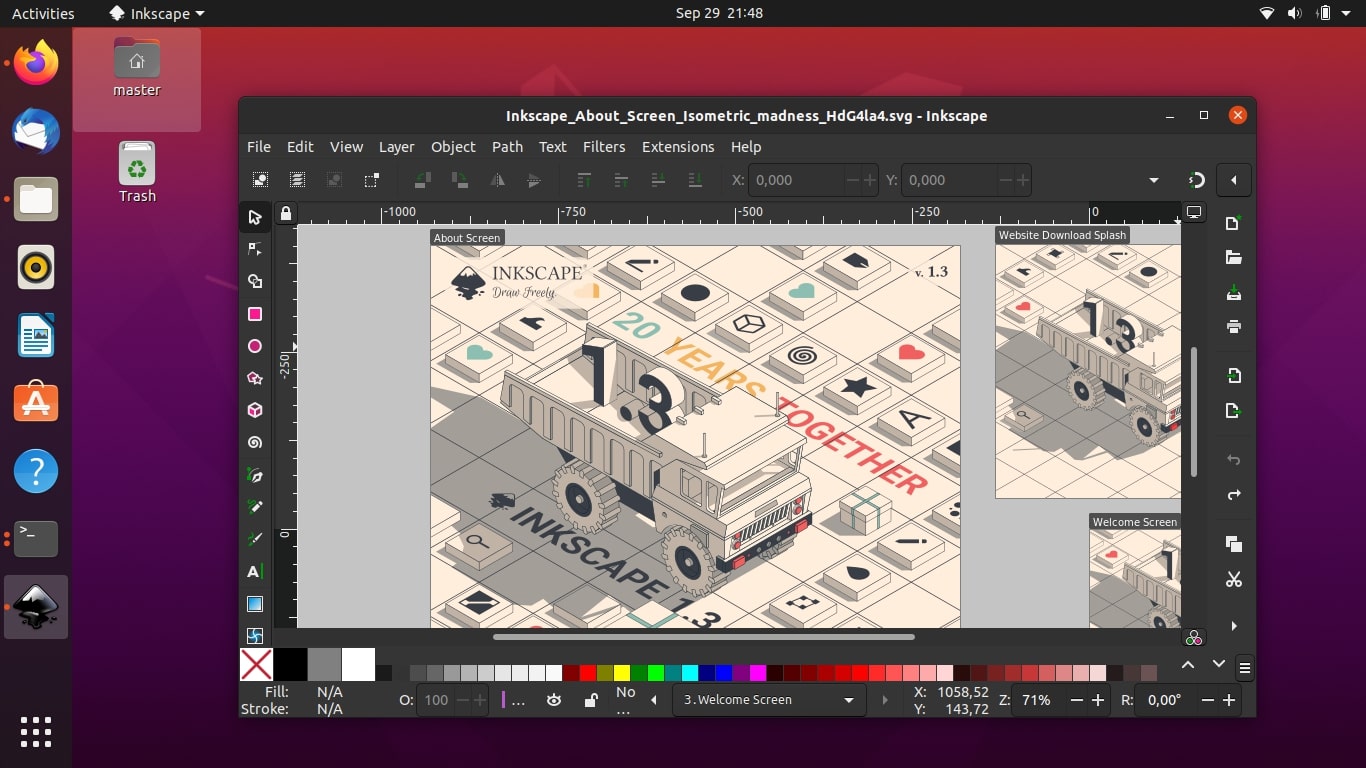Open the Object menu

click(453, 147)
